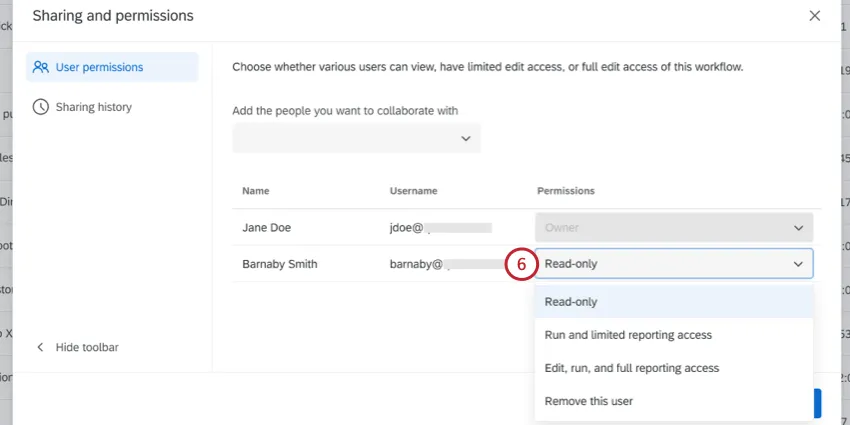Viewport: 850px width, 425px height.
Task: Click the Sharing history clock icon
Action: [41, 106]
